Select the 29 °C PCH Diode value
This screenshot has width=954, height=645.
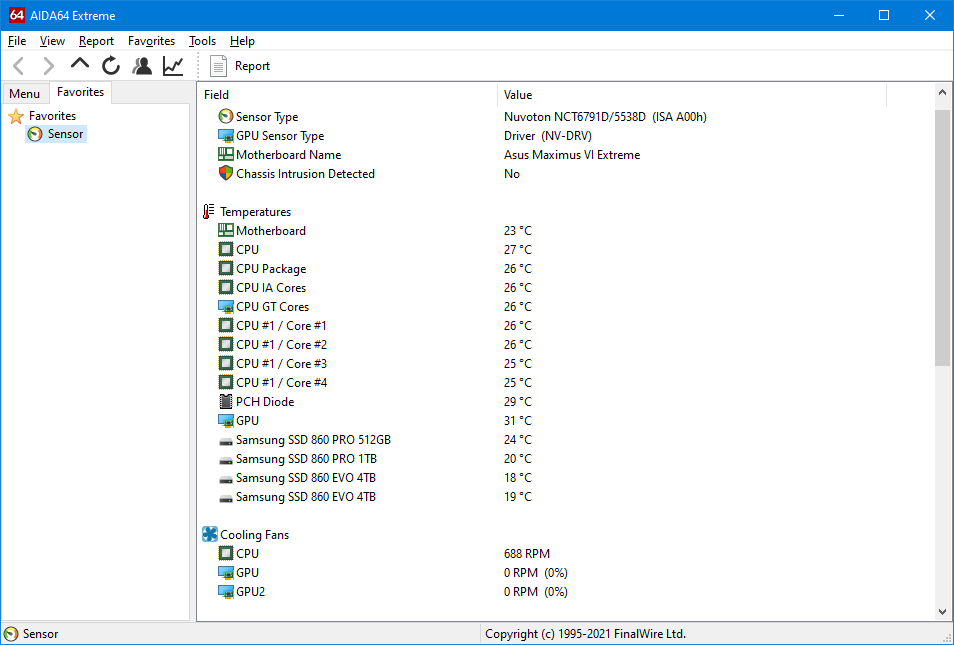pyautogui.click(x=518, y=402)
